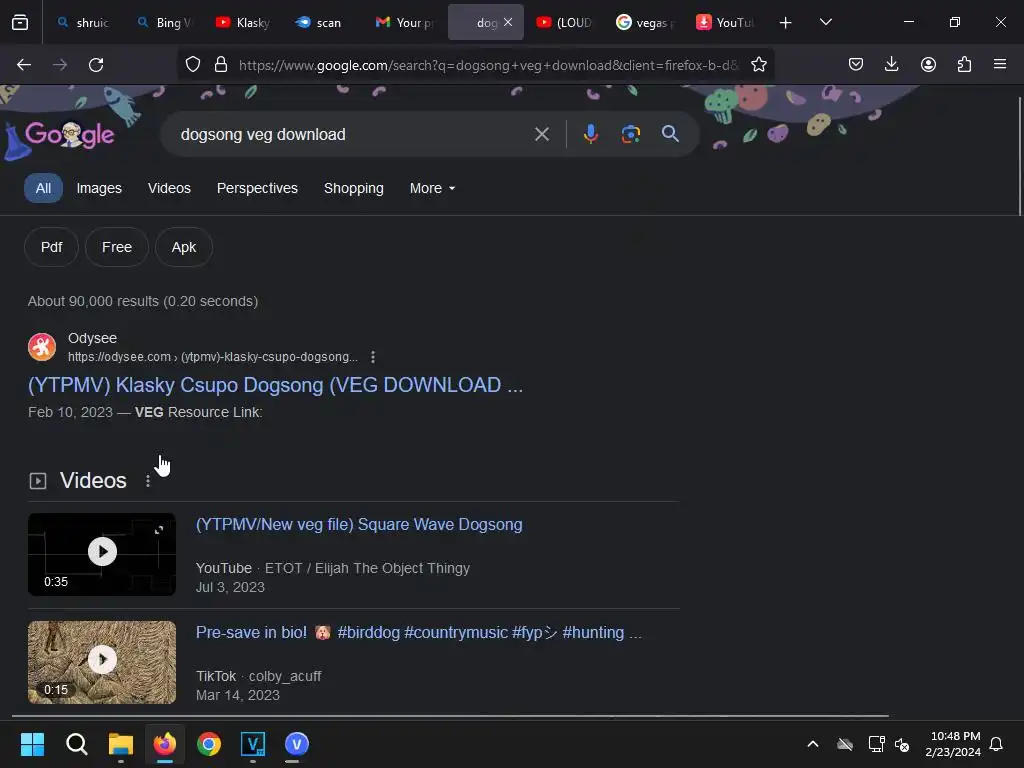The width and height of the screenshot is (1024, 768).
Task: Focus the Firefox address bar URL
Action: (488, 65)
